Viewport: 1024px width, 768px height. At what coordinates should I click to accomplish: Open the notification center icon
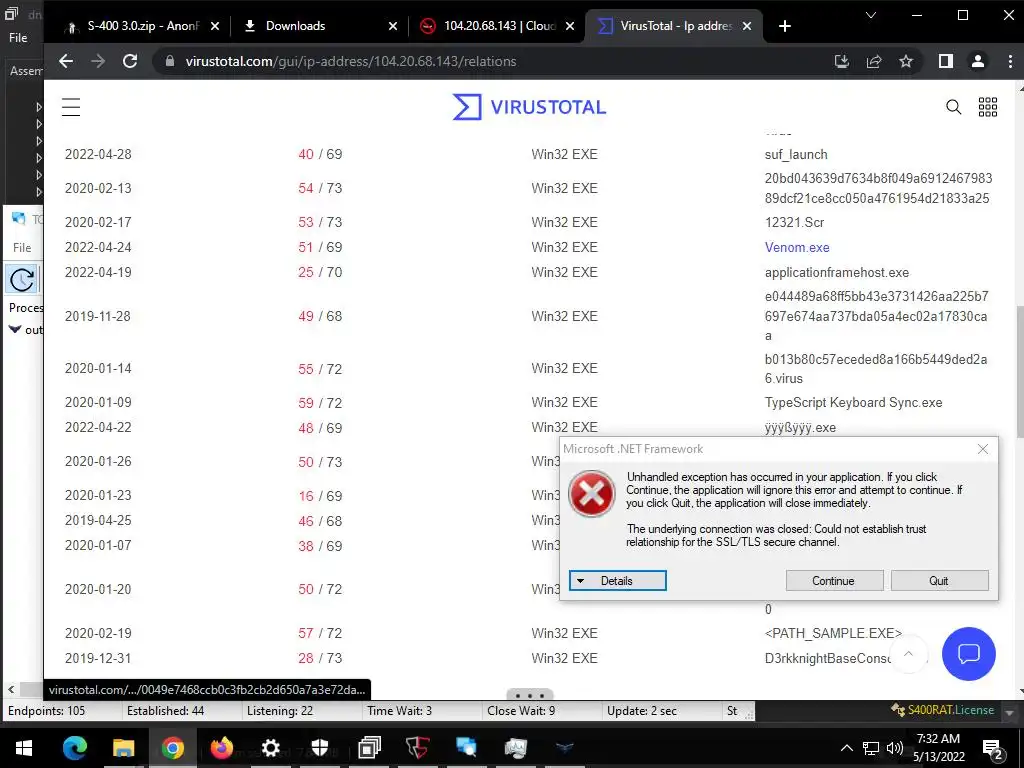click(992, 748)
